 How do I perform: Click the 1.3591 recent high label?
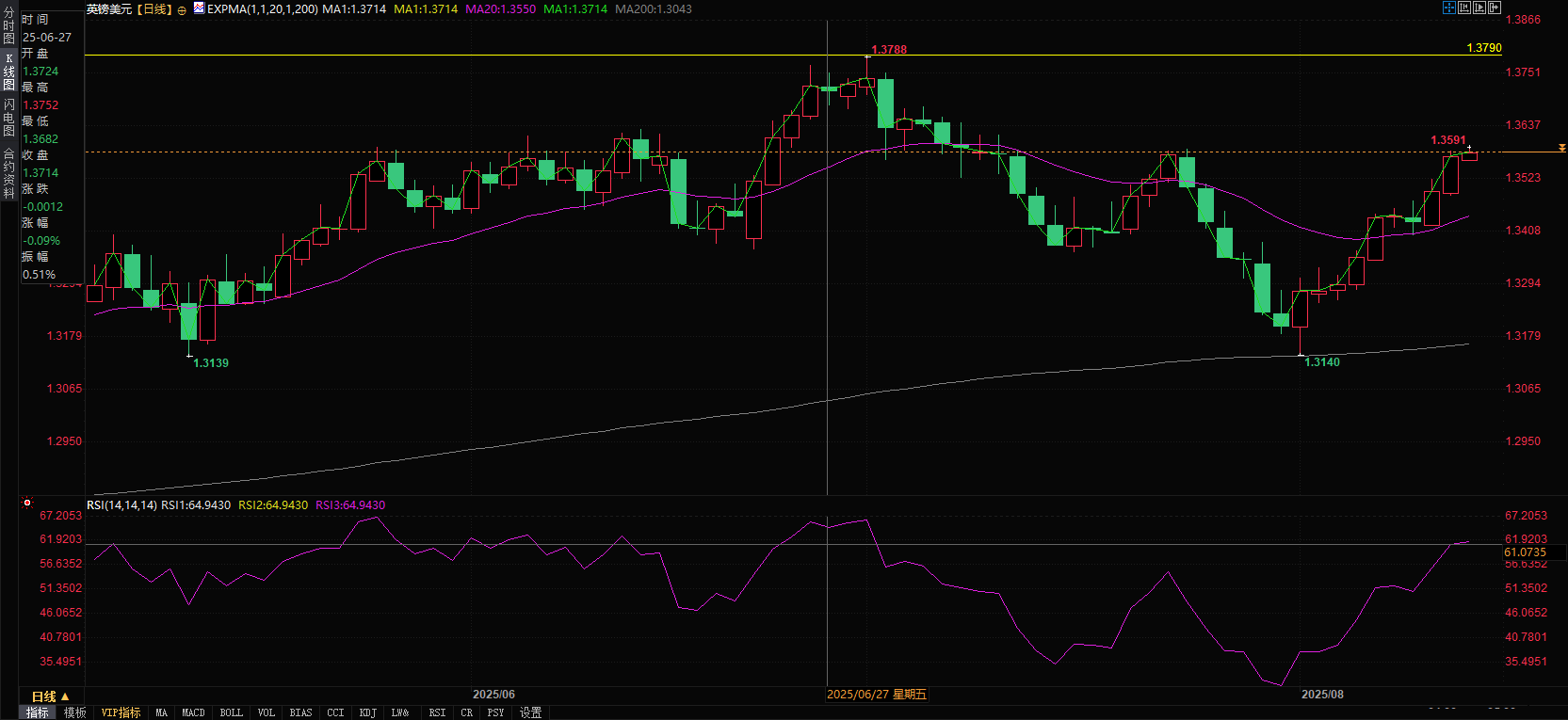pyautogui.click(x=1448, y=140)
